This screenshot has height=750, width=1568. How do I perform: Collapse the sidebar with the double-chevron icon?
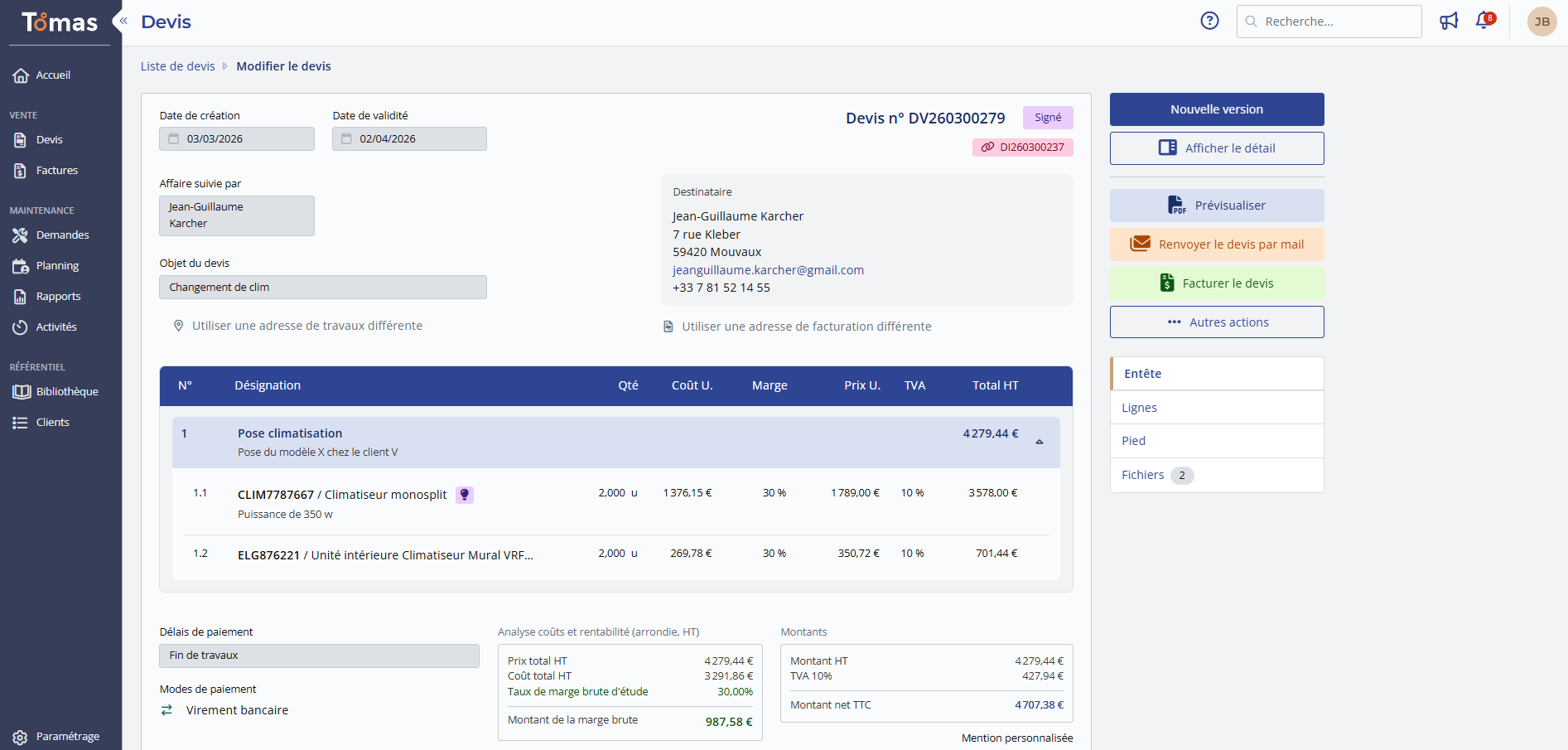123,21
